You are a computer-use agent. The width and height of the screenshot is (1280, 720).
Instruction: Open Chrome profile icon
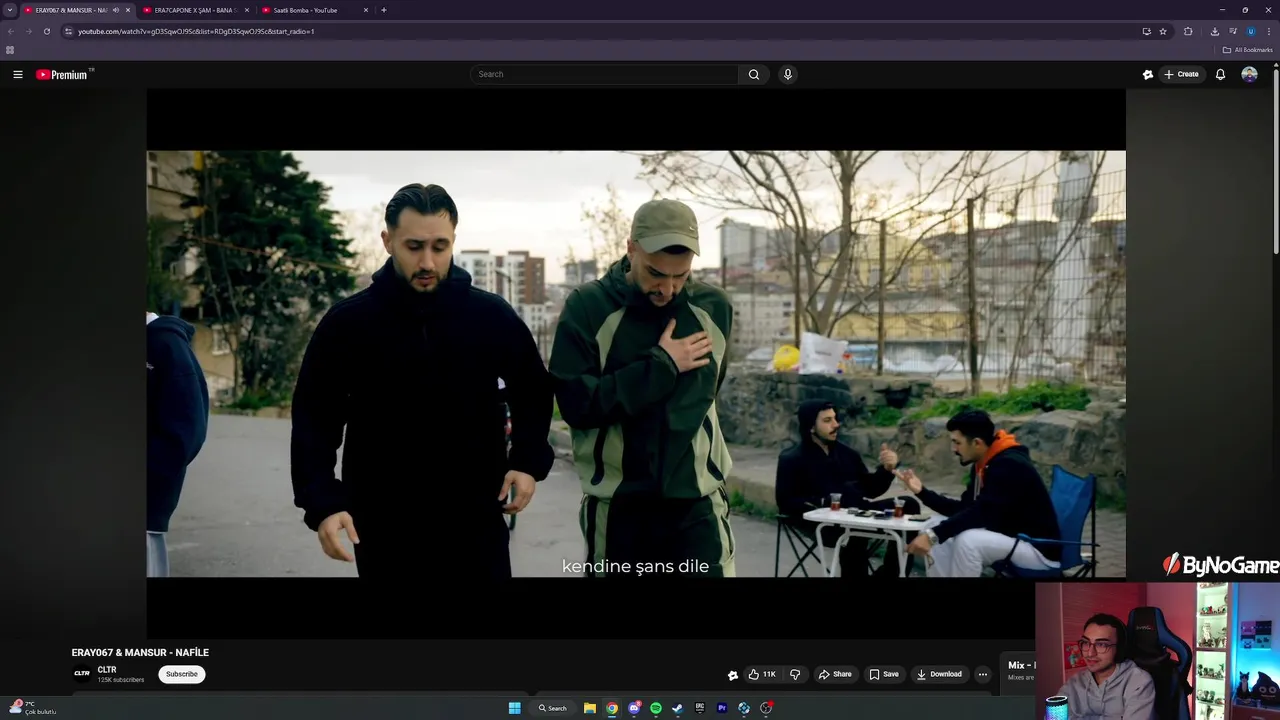[x=1251, y=31]
